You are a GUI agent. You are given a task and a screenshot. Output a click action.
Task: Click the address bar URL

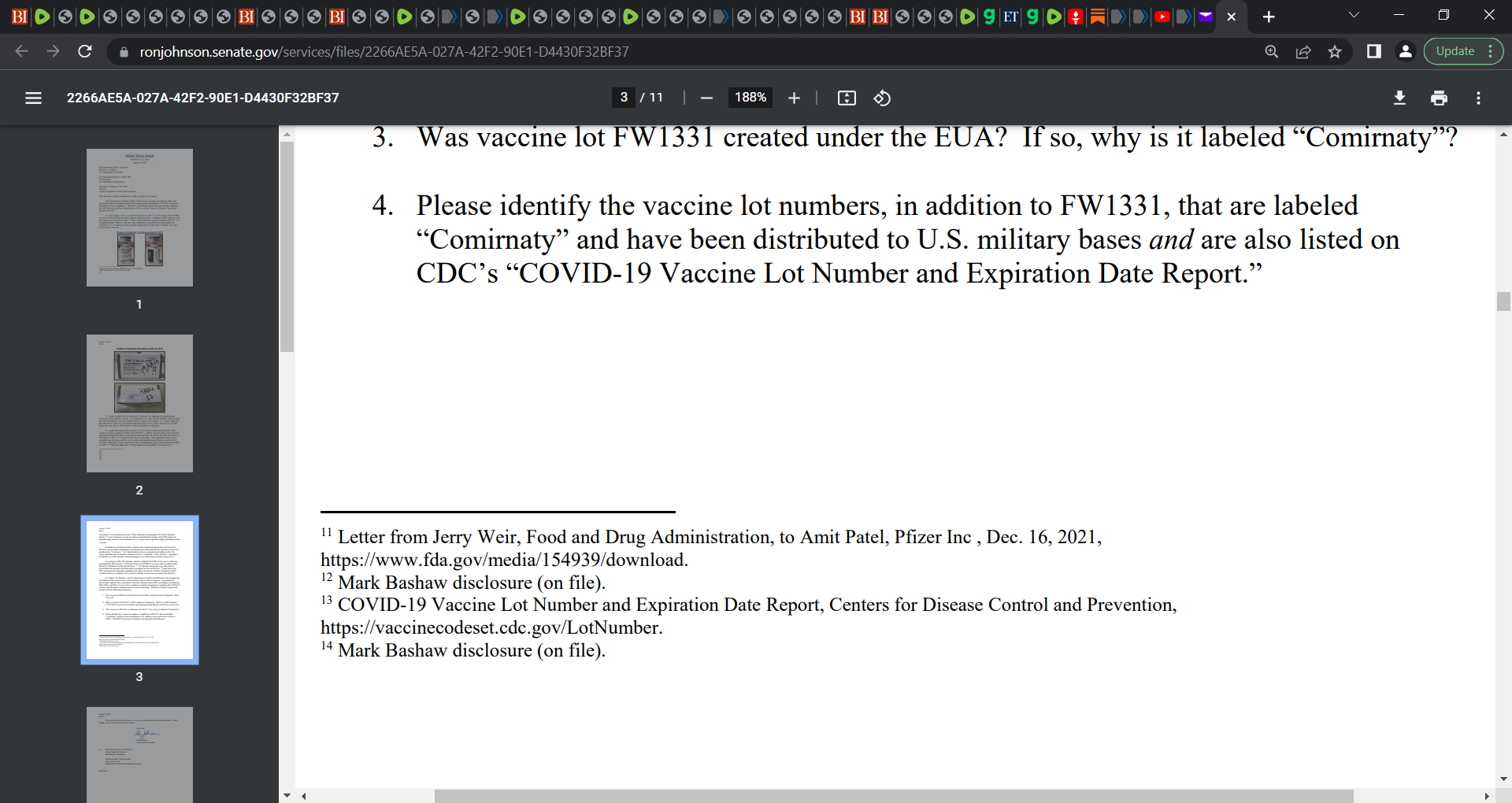point(384,52)
